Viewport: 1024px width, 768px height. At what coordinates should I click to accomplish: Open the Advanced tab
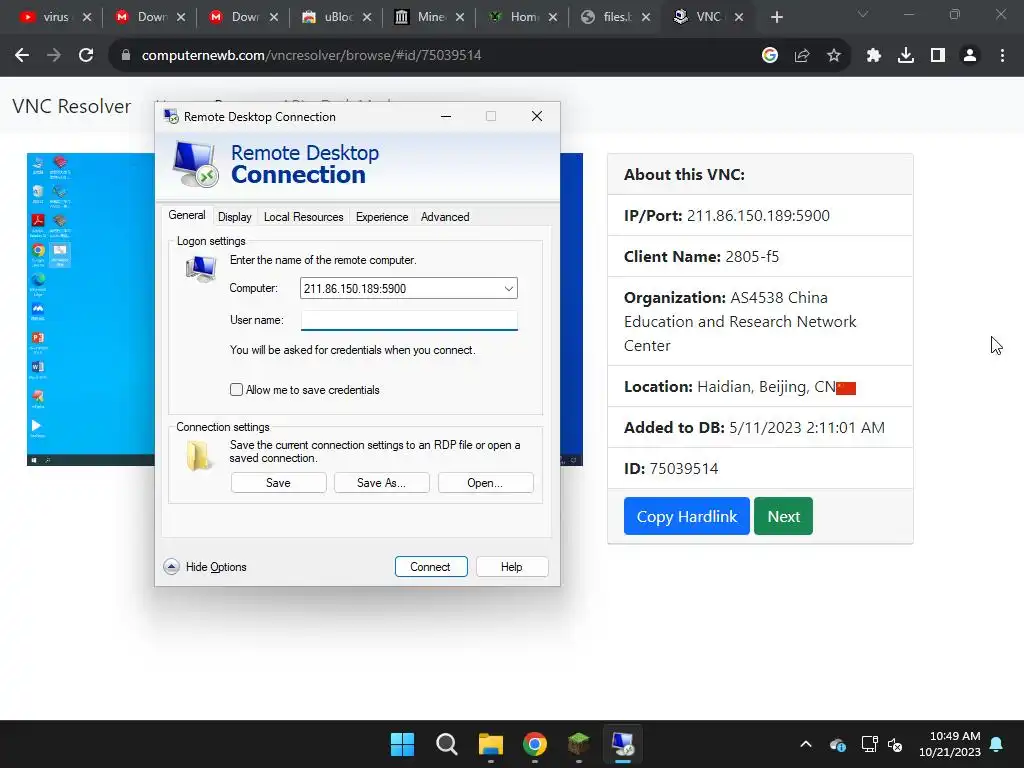coord(445,217)
